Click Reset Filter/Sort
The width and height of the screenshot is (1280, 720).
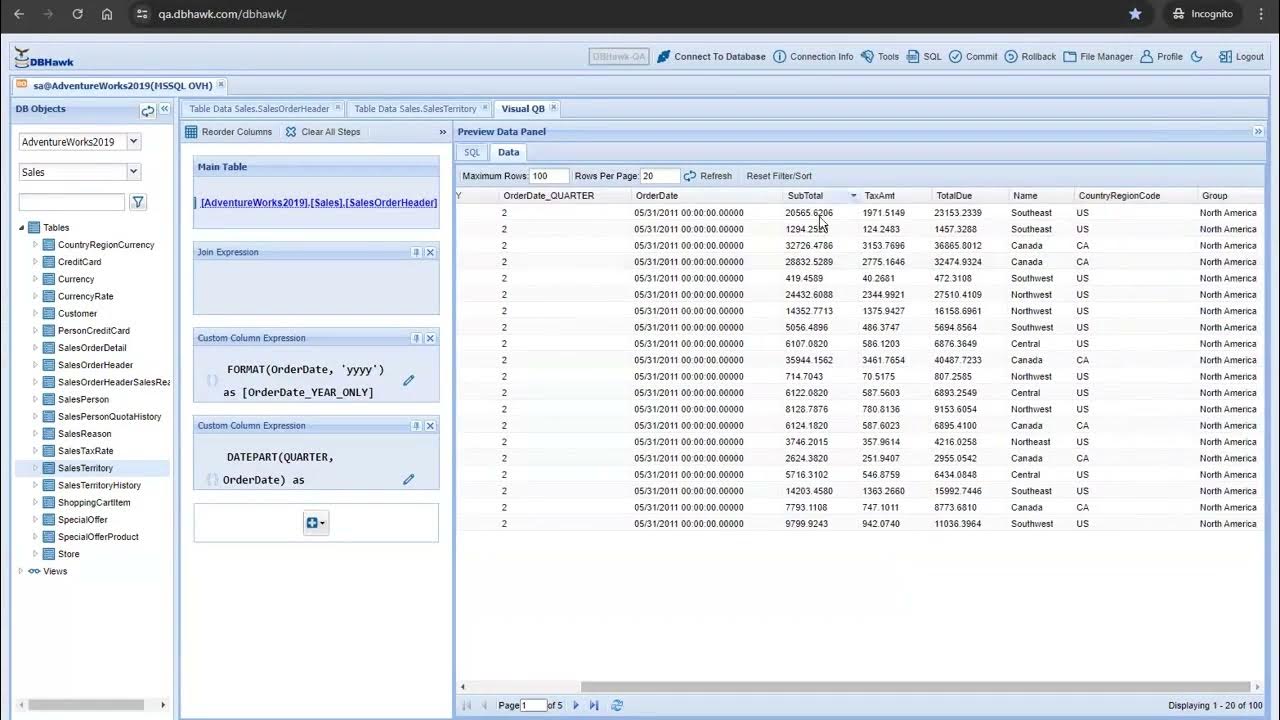coord(779,175)
